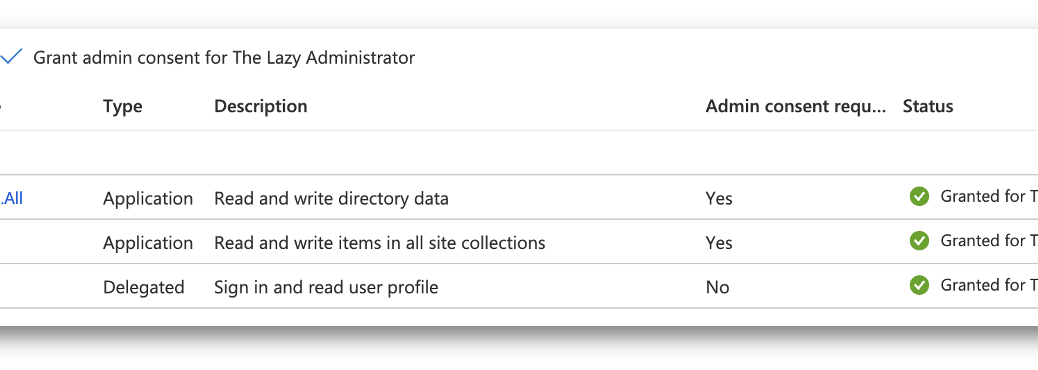Open the .All permission link
Viewport: 1038px width, 370px height.
(x=11, y=198)
